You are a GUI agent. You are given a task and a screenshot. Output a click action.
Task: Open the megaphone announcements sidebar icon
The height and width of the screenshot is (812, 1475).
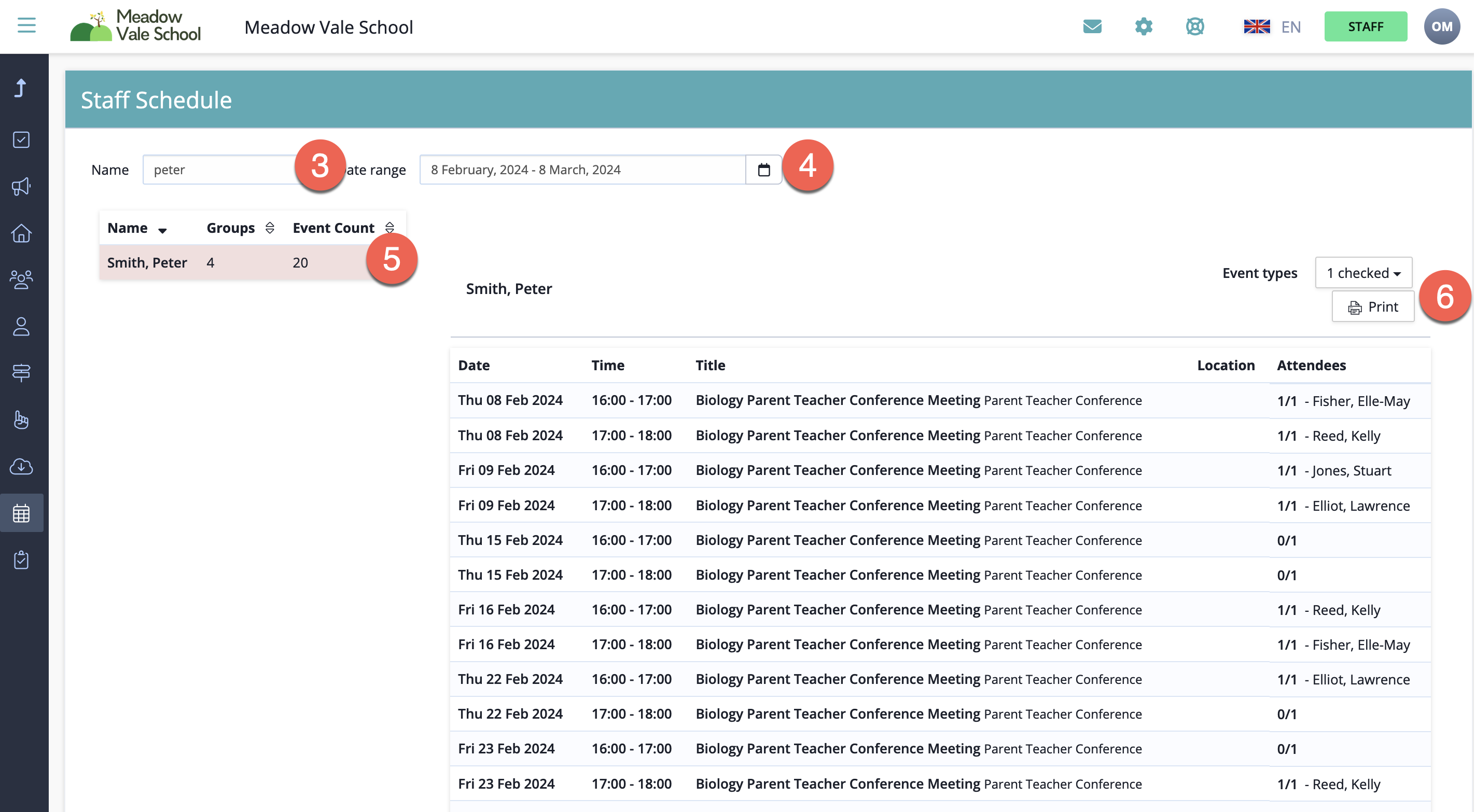click(21, 186)
